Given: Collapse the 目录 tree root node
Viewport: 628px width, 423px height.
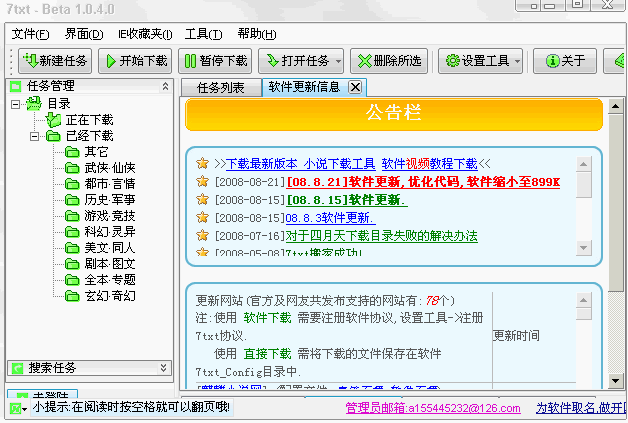Looking at the screenshot, I should (x=16, y=104).
